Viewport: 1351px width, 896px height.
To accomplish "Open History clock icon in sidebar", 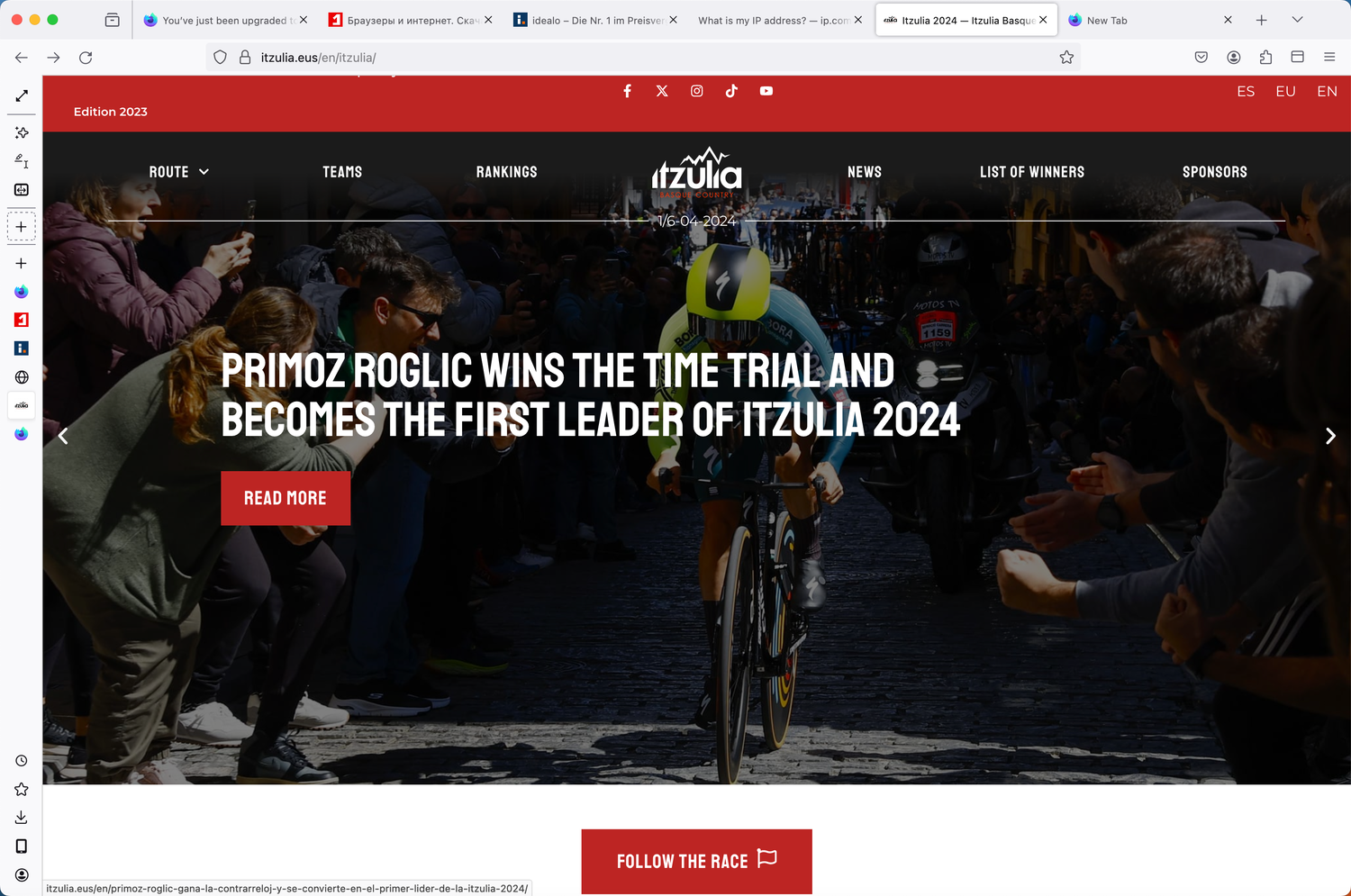I will tap(22, 761).
